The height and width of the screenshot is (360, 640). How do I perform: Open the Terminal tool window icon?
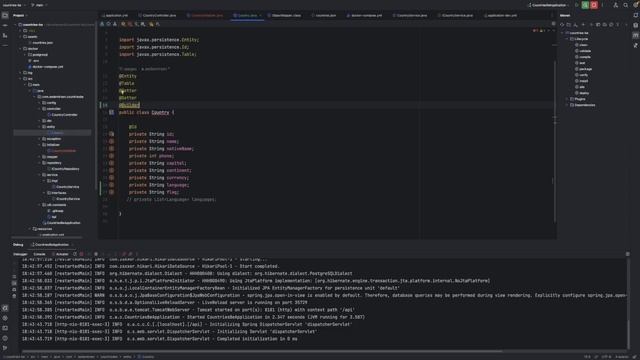click(x=5, y=328)
